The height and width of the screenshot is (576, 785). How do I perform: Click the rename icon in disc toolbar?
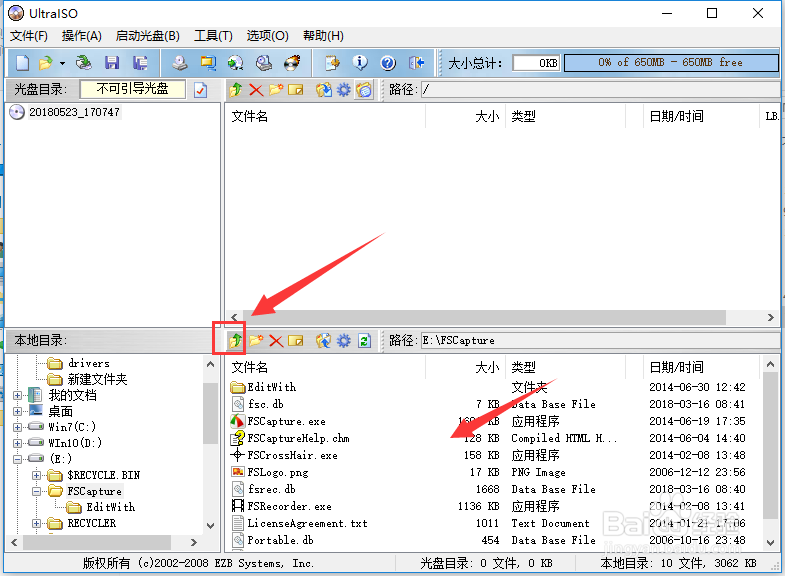point(296,90)
